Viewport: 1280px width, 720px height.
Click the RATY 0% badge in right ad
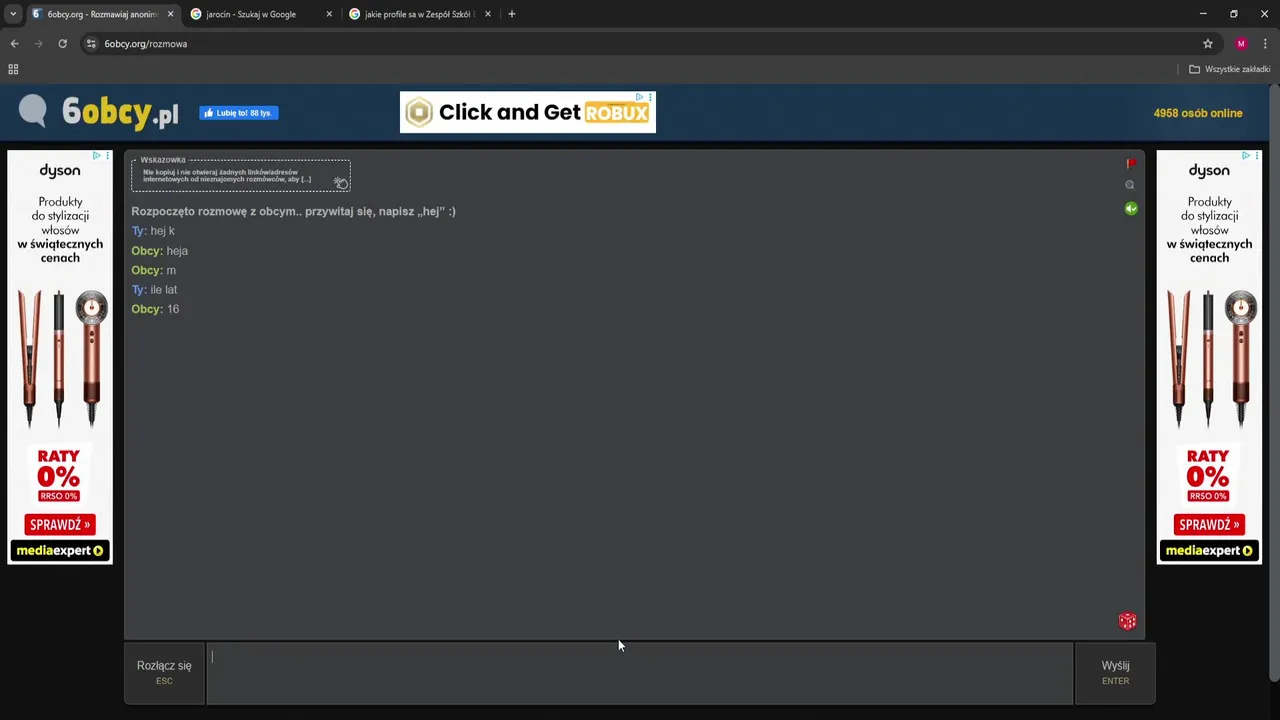click(x=1208, y=473)
